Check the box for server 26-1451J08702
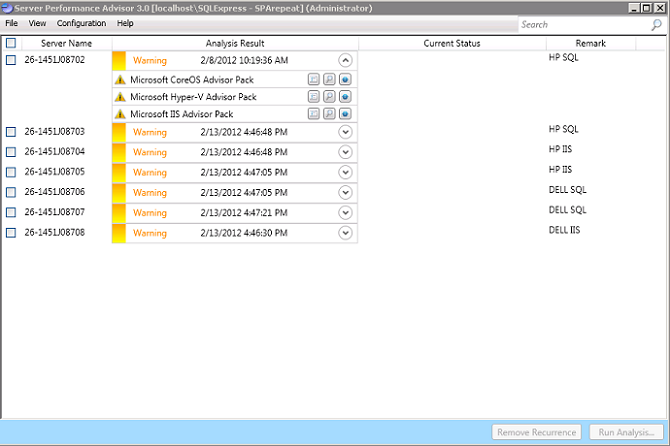Screen dimensions: 670x446 (11, 60)
